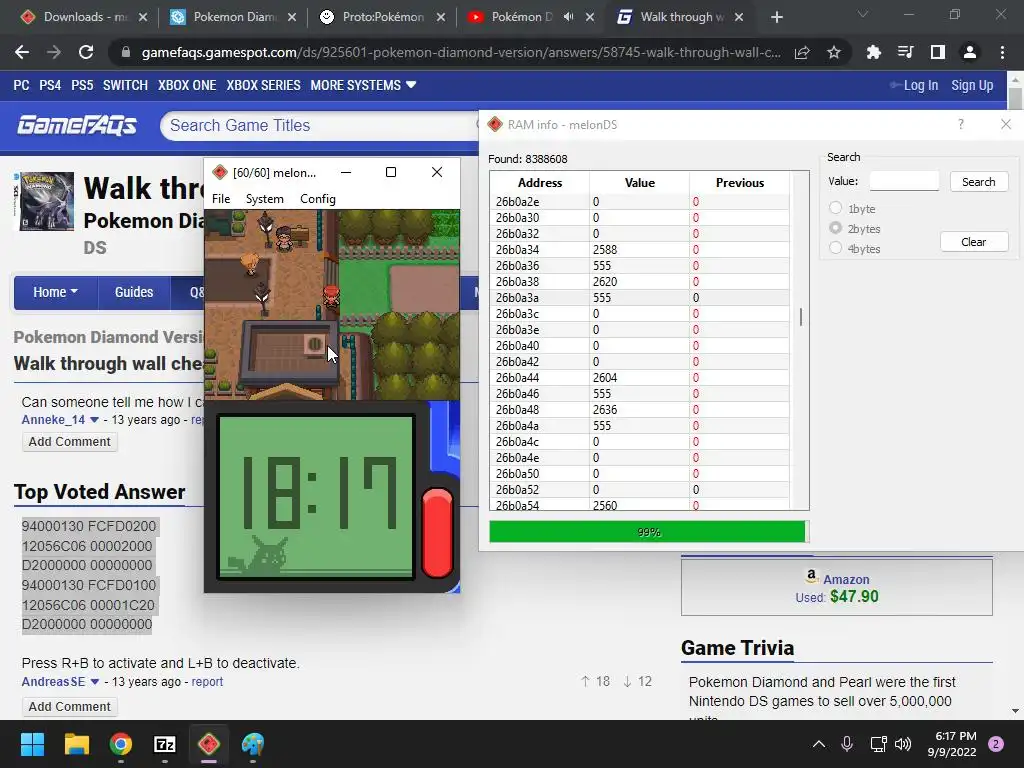Toggle Chrome side panel icon
This screenshot has height=768, width=1024.
938,52
